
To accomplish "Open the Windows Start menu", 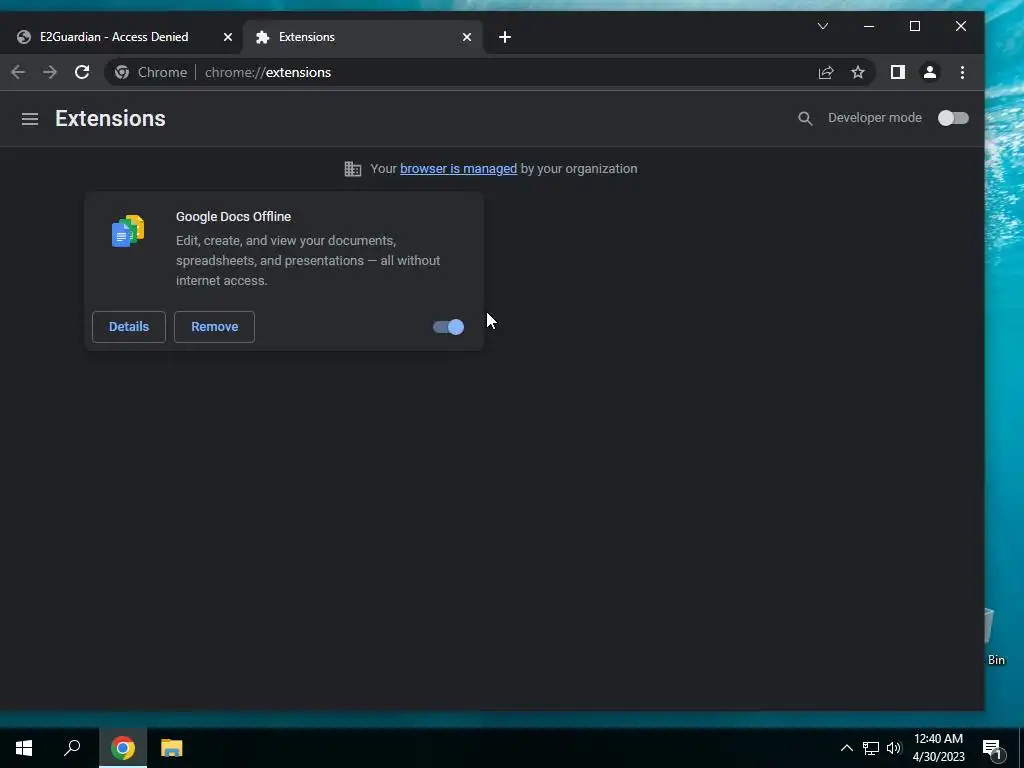I will click(x=24, y=748).
